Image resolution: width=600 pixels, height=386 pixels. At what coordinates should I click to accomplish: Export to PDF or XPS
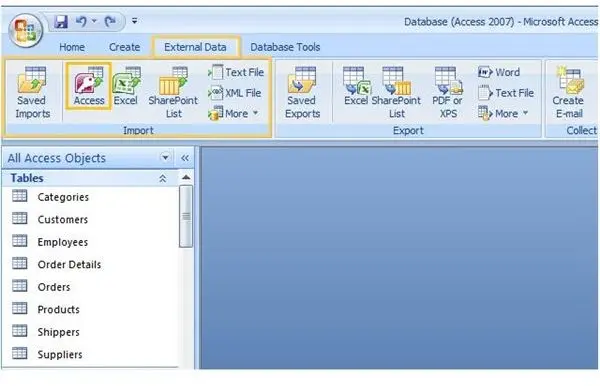[448, 93]
